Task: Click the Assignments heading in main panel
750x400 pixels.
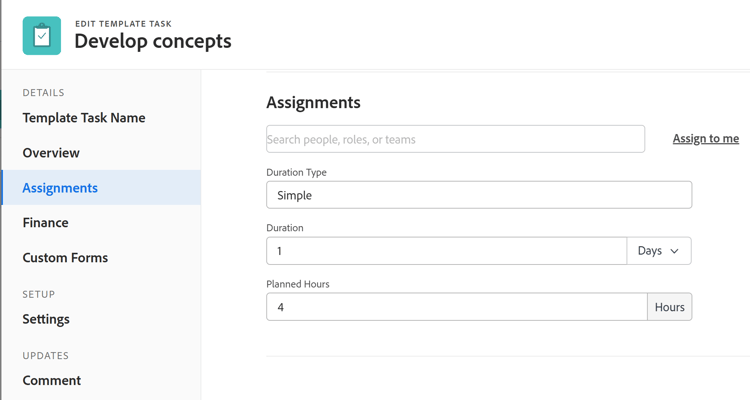Action: pos(313,102)
